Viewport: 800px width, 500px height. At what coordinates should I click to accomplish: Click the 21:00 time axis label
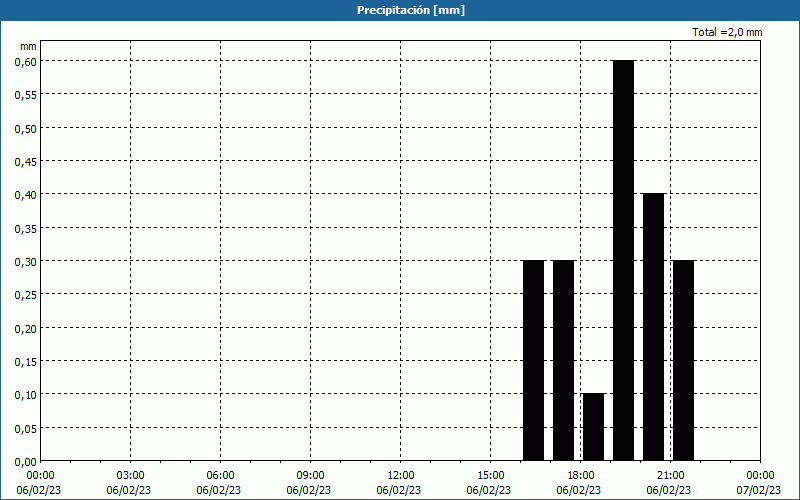click(670, 476)
